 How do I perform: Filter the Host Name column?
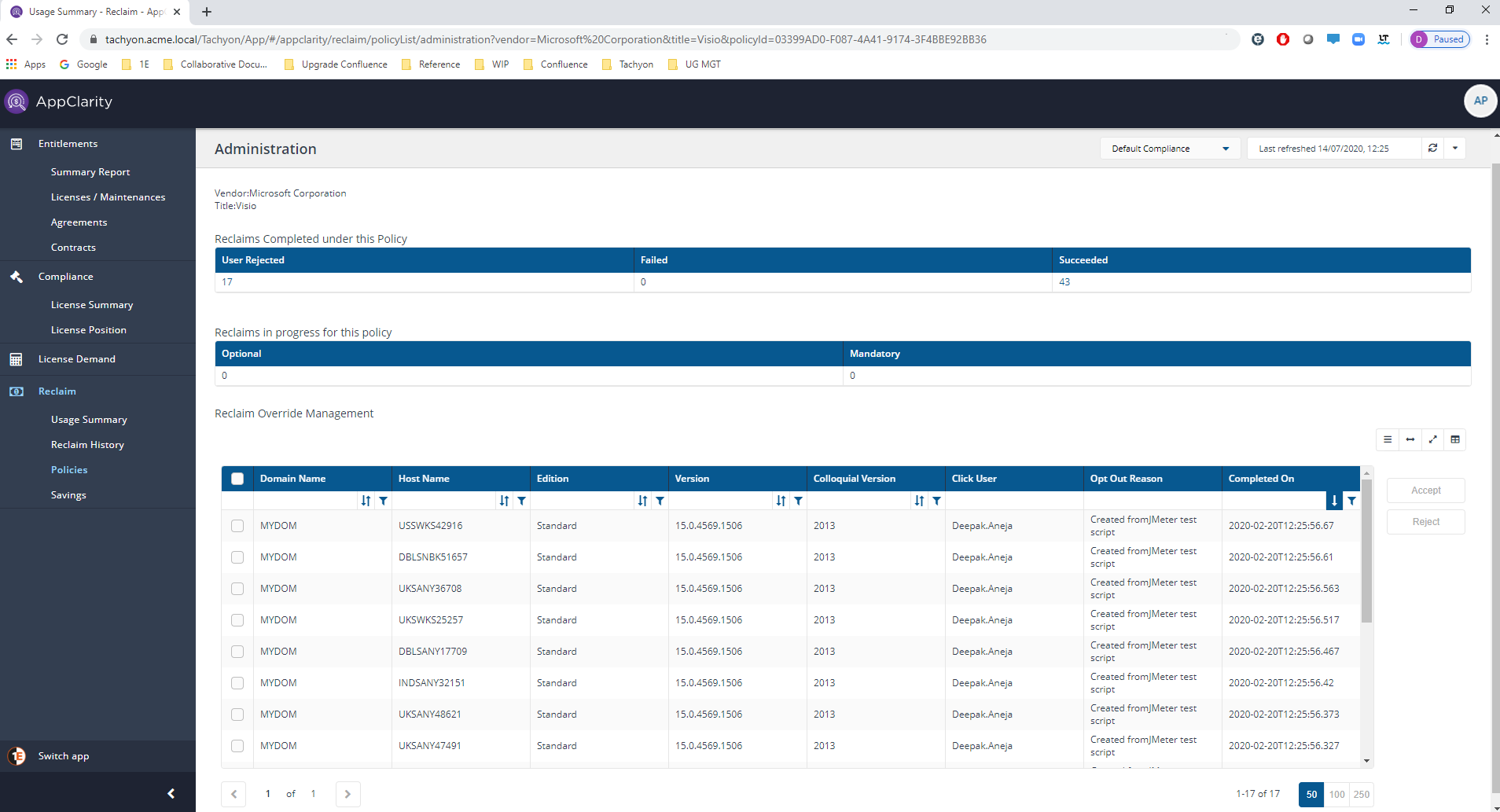tap(521, 501)
